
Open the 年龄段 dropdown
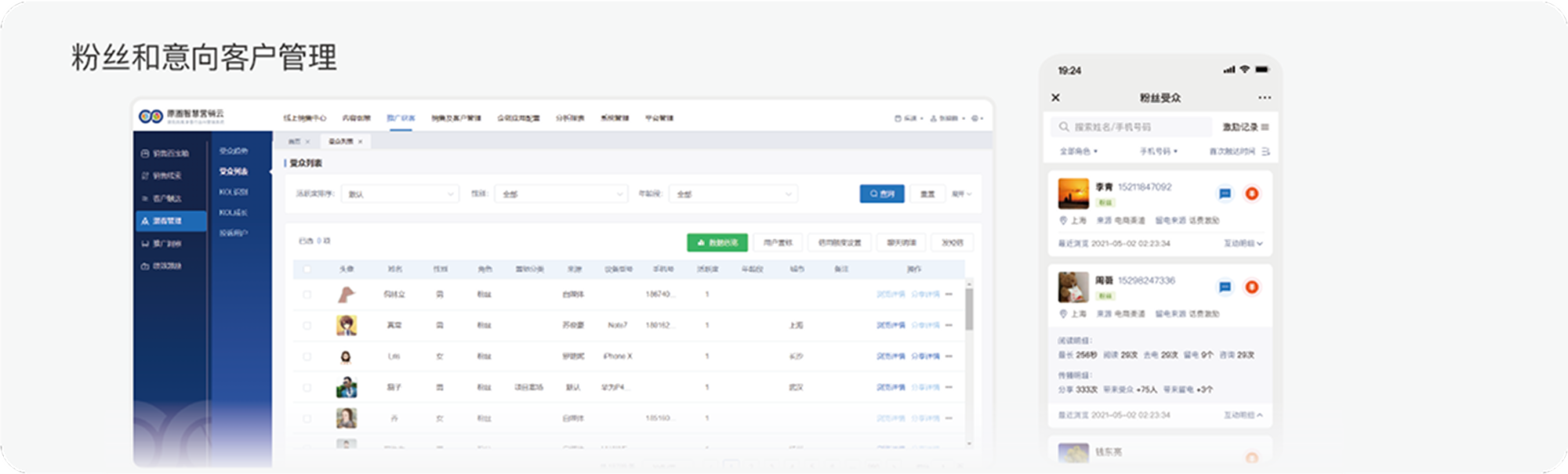(x=732, y=194)
